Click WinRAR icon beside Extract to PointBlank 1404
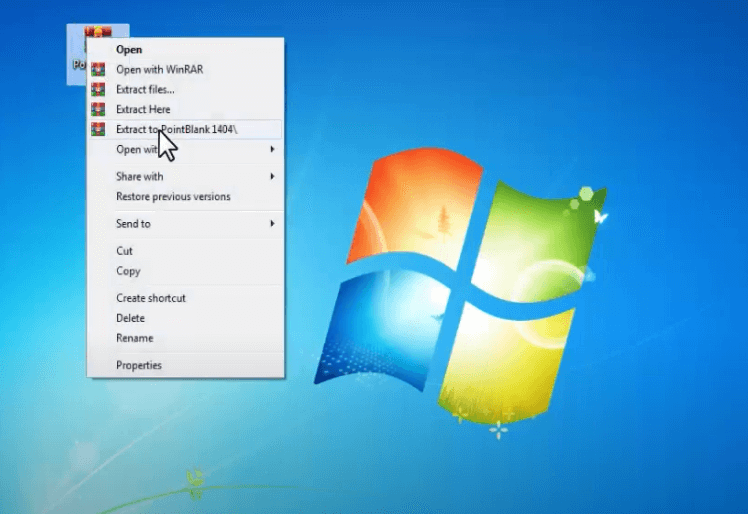Screen dimensions: 748x514 tap(98, 129)
